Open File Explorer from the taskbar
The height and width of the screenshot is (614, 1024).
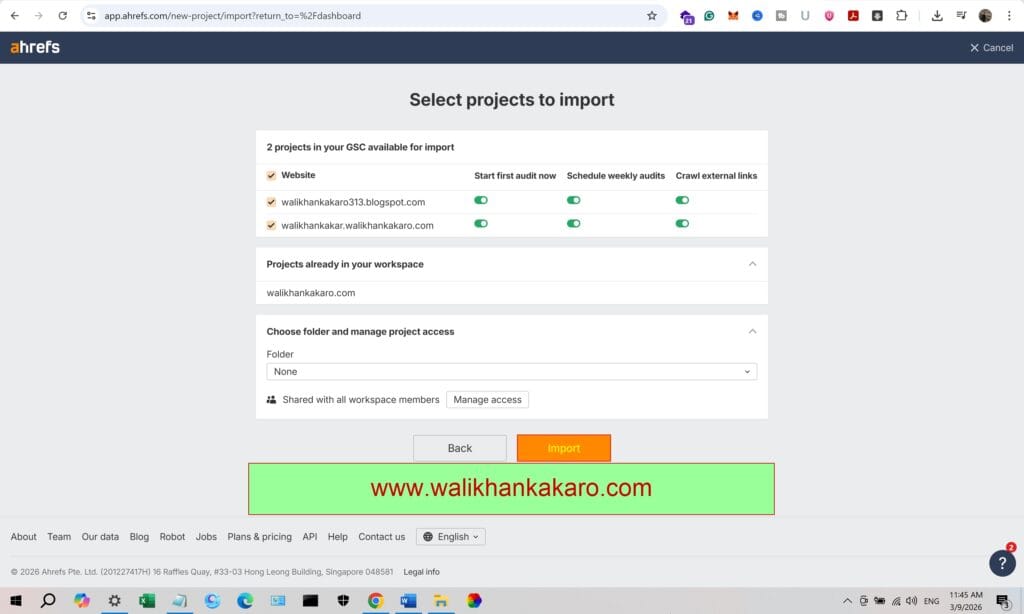pyautogui.click(x=441, y=600)
